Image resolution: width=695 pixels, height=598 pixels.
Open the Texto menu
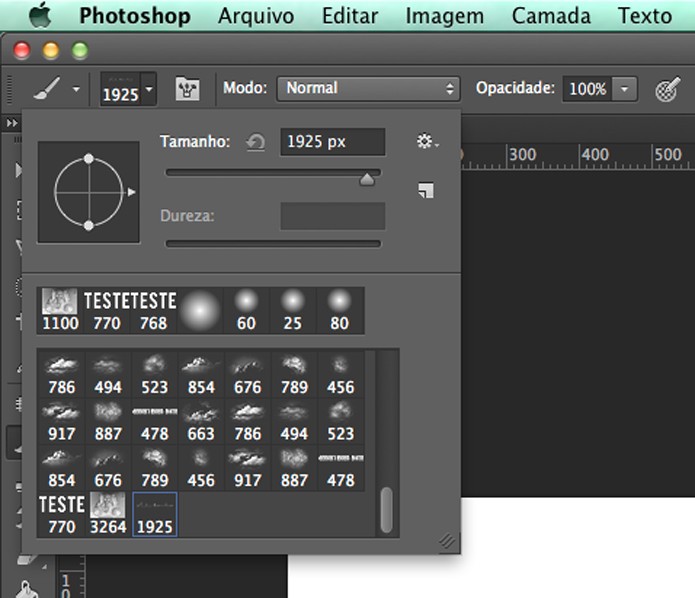645,16
